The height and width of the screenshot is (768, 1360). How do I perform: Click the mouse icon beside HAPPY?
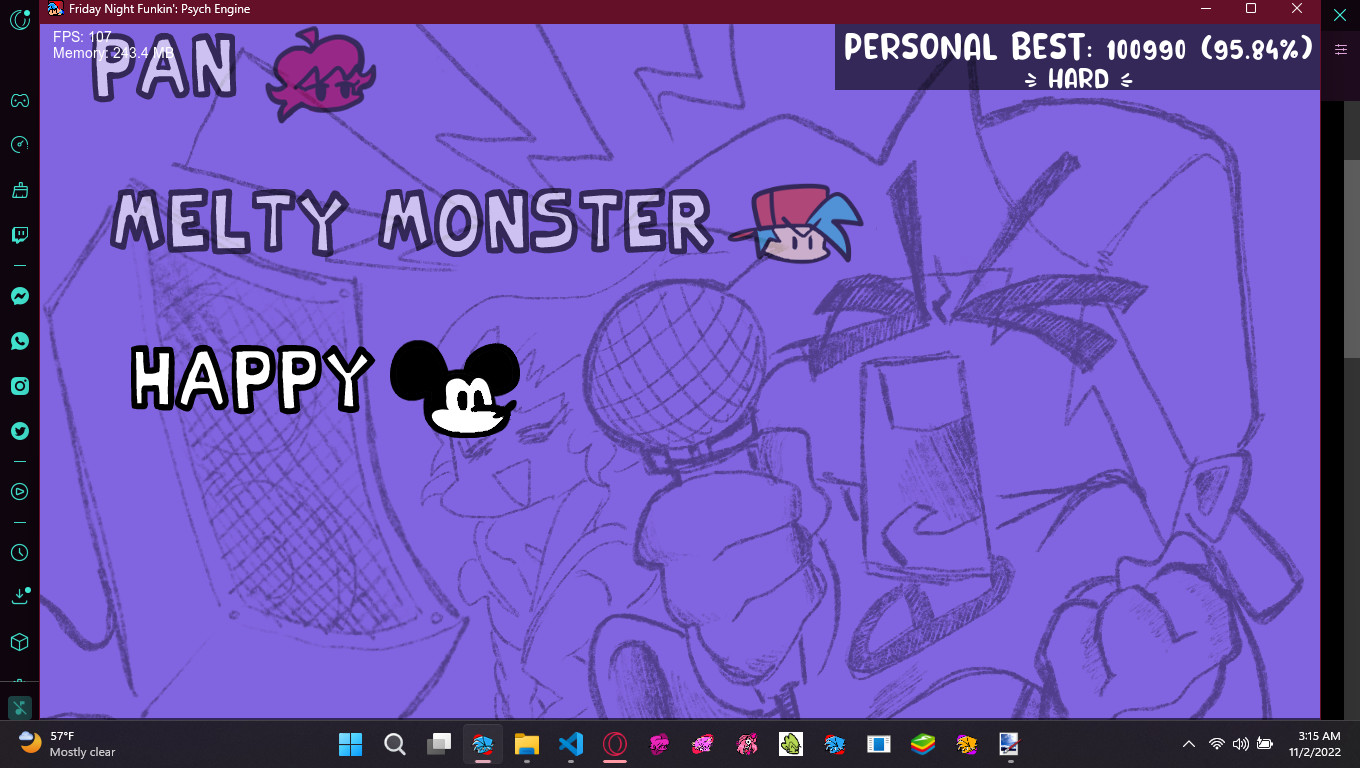(x=455, y=388)
